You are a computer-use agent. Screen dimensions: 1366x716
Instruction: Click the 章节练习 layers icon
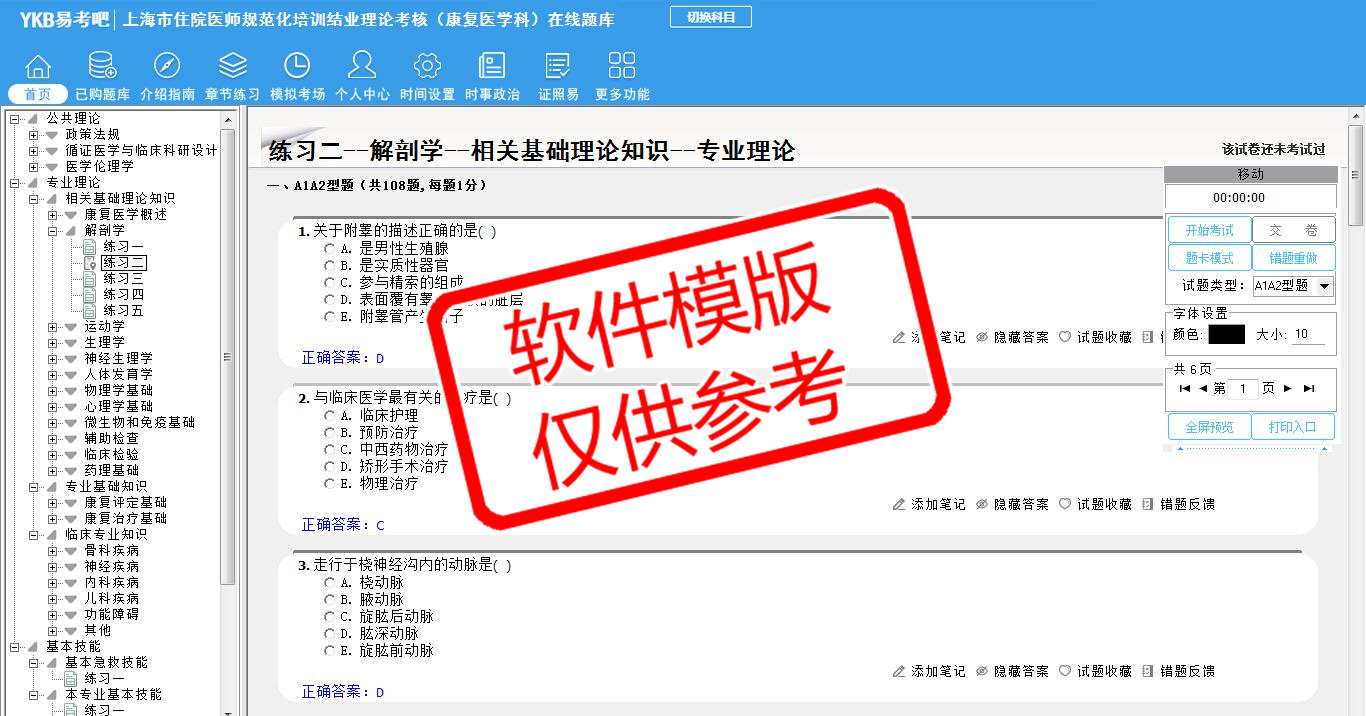click(232, 67)
